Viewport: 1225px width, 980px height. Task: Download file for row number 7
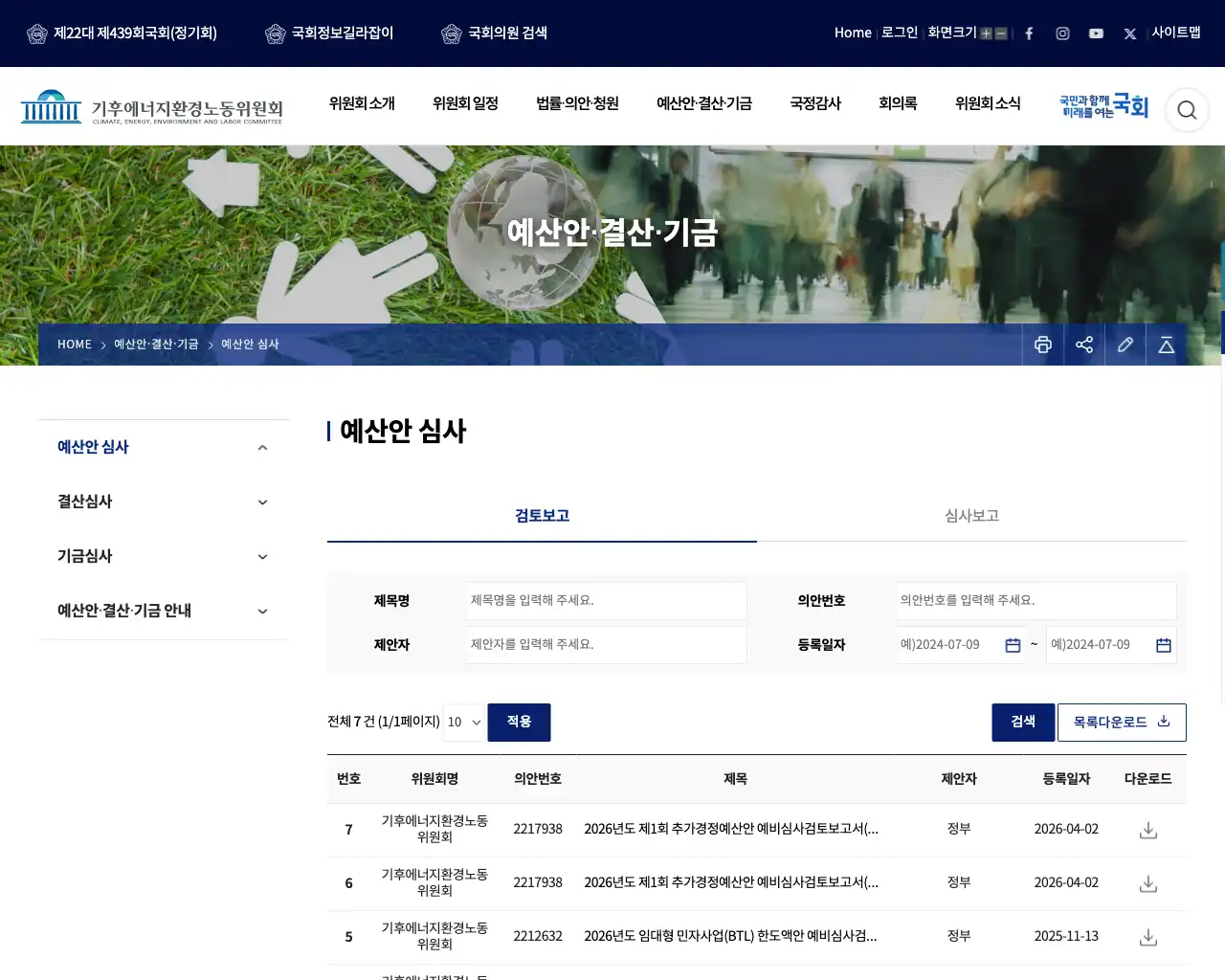[x=1148, y=830]
